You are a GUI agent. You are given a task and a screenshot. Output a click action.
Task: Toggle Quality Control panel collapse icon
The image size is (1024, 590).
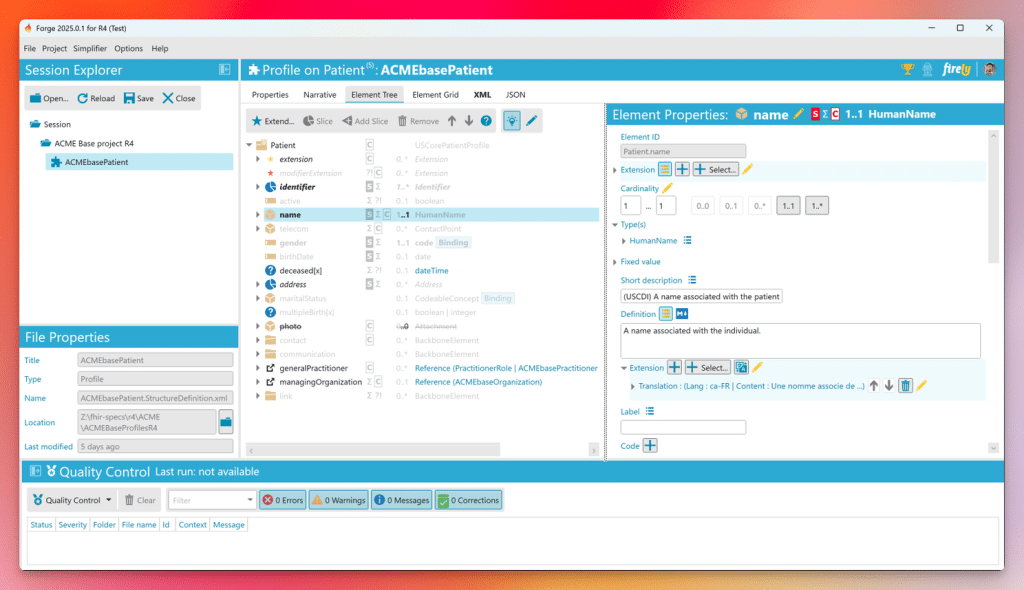click(x=35, y=471)
